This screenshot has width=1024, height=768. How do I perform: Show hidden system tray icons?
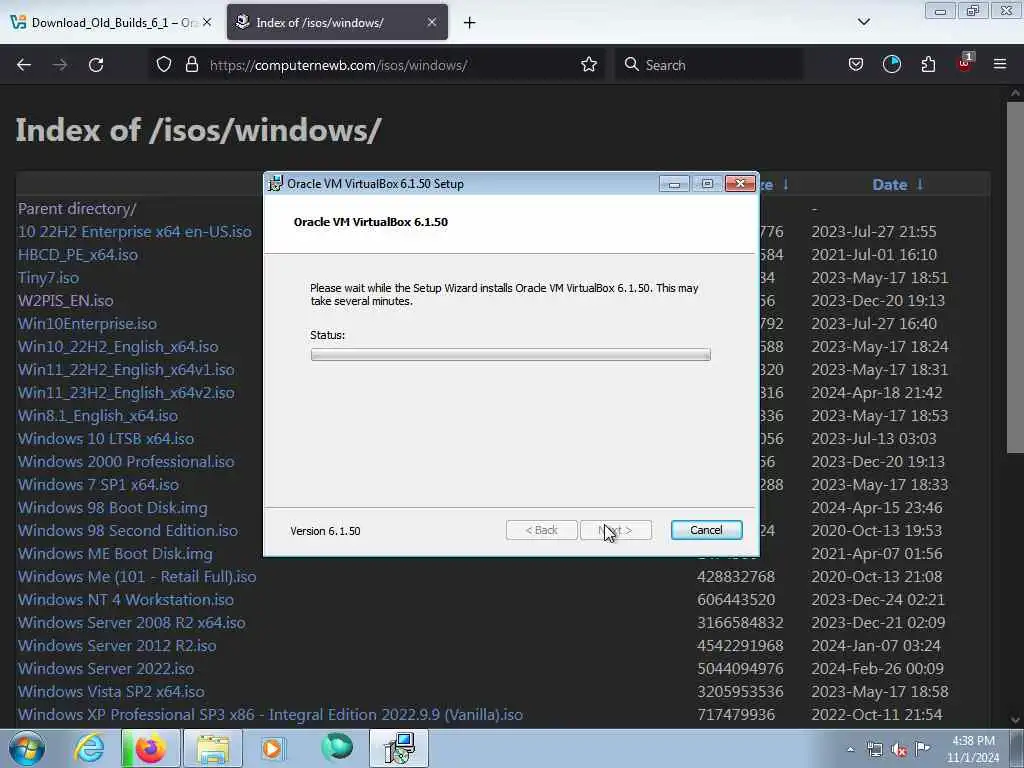pyautogui.click(x=850, y=750)
